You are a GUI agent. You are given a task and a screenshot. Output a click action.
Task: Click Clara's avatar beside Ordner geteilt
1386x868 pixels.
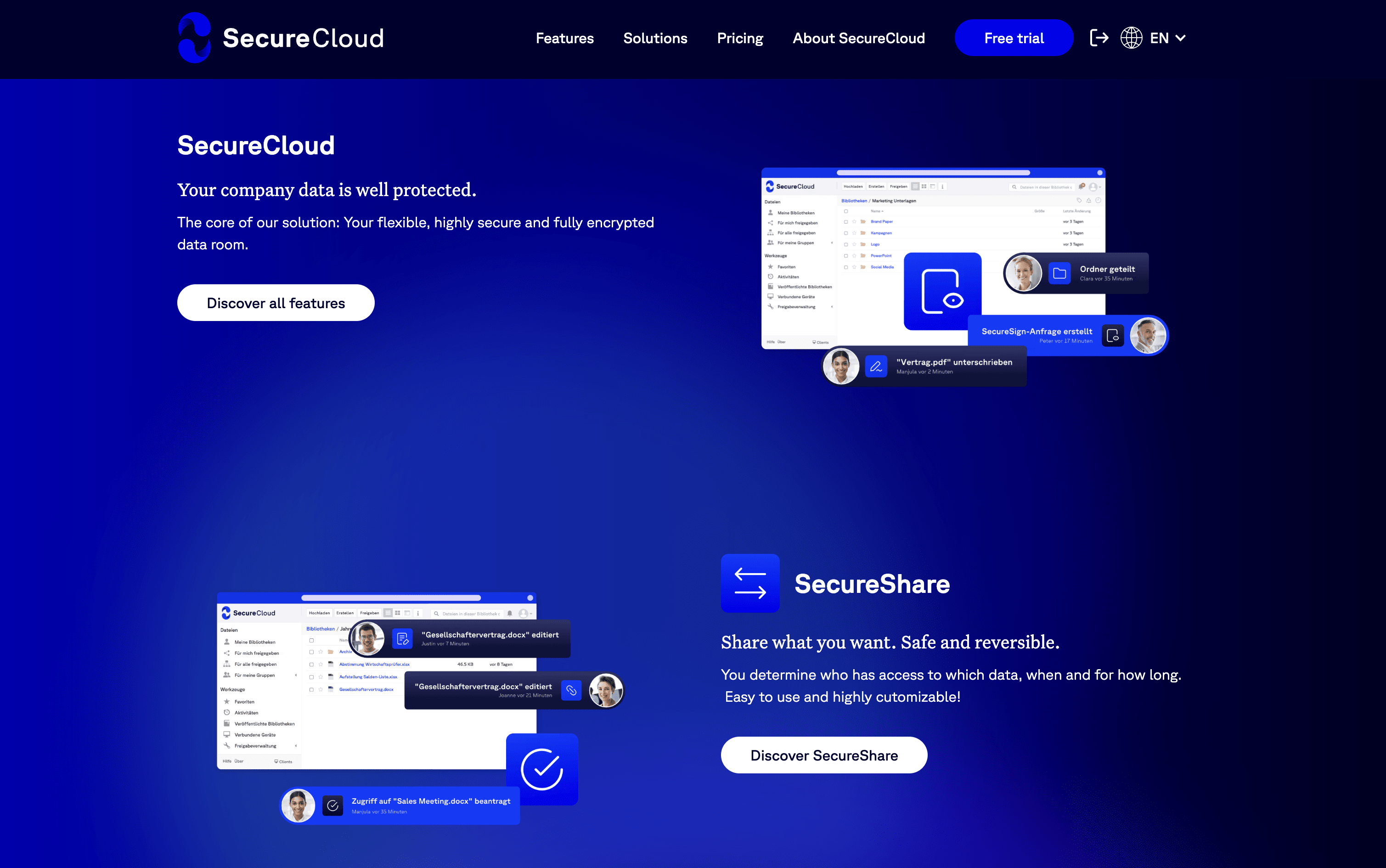coord(1023,273)
